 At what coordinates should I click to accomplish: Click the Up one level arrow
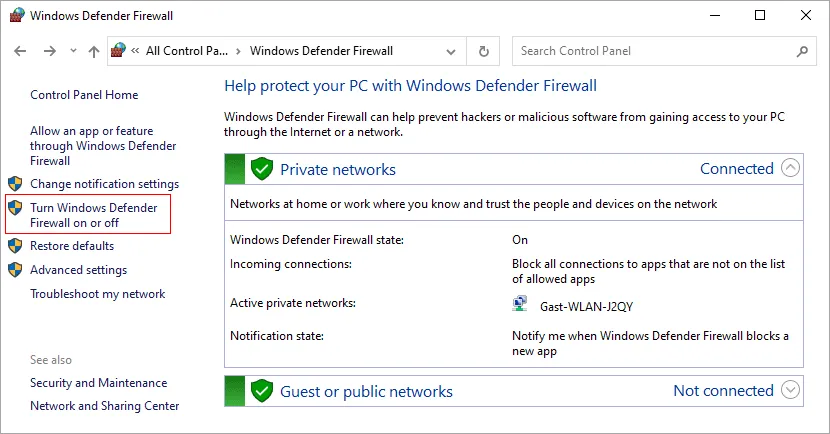[93, 51]
